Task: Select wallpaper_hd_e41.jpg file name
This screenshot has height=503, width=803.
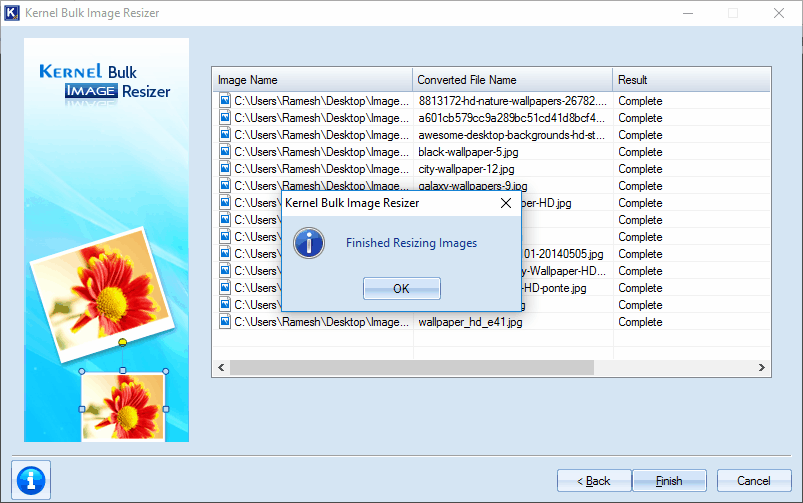Action: [470, 322]
